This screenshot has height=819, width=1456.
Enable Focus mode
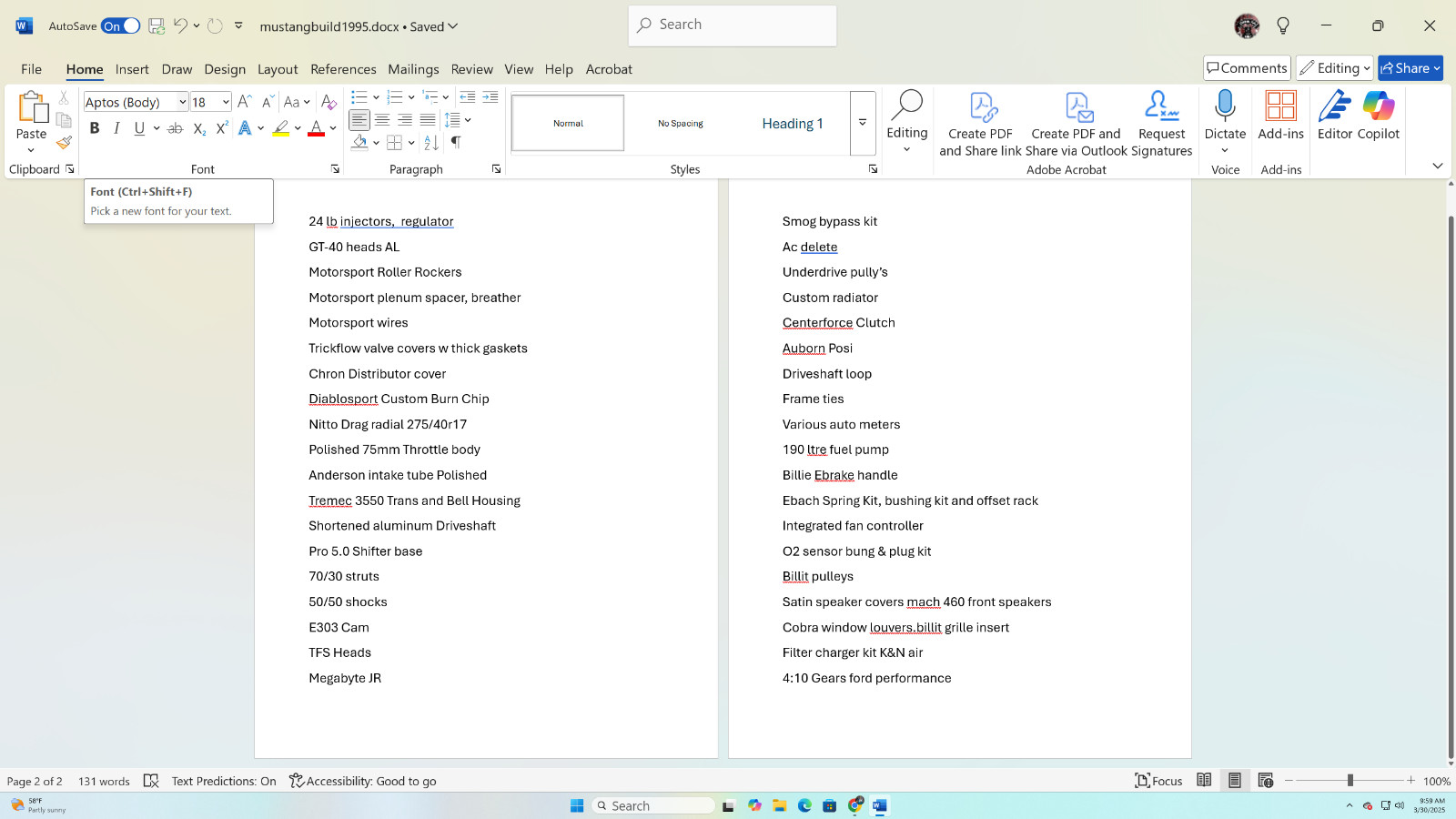point(1158,780)
